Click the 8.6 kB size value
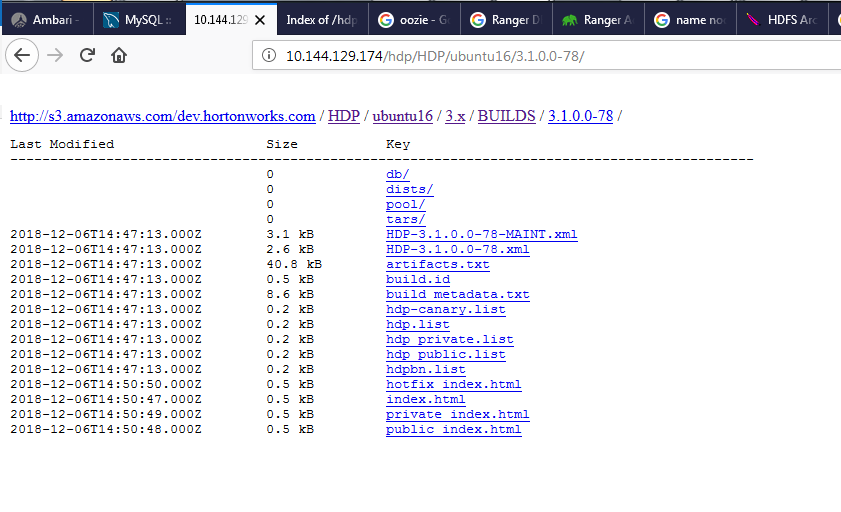This screenshot has height=512, width=841. 290,294
